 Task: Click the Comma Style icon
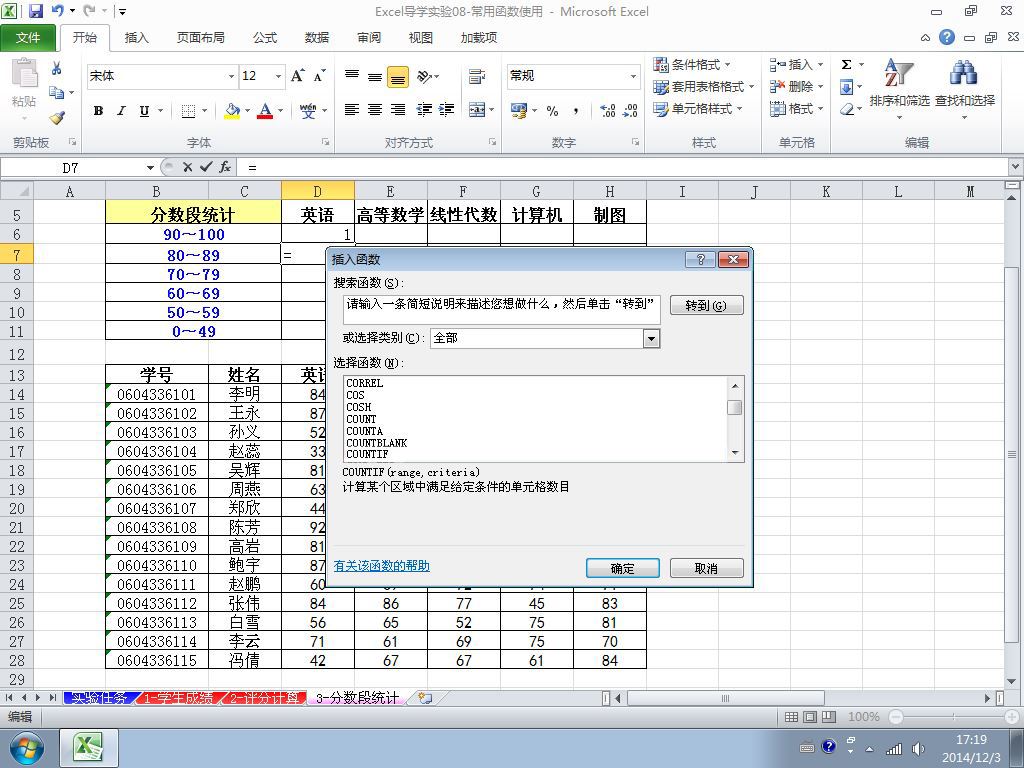pyautogui.click(x=575, y=111)
